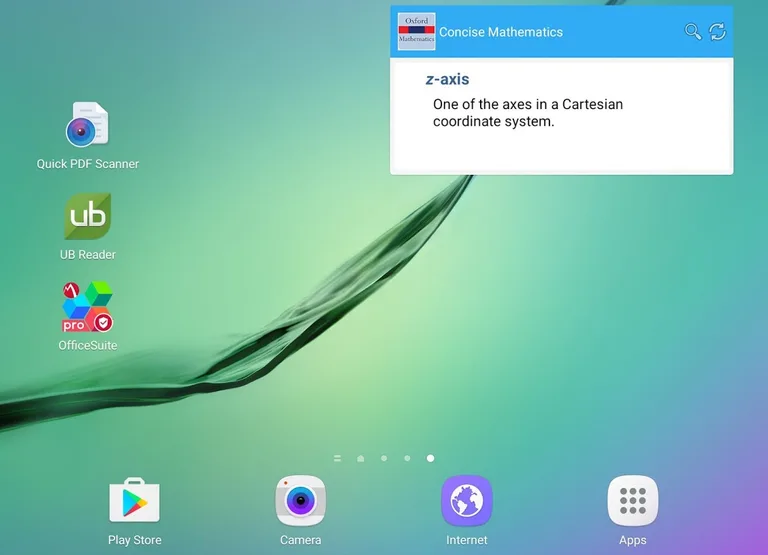Open the Quick PDF Scanner app
This screenshot has height=555, width=768.
(88, 126)
